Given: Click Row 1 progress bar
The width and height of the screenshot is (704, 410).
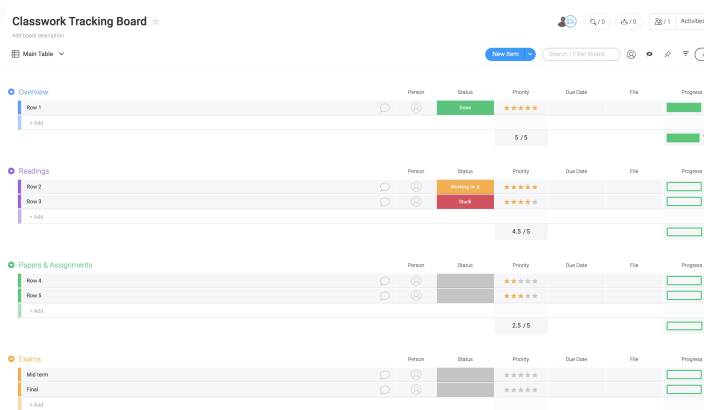Looking at the screenshot, I should pyautogui.click(x=684, y=107).
